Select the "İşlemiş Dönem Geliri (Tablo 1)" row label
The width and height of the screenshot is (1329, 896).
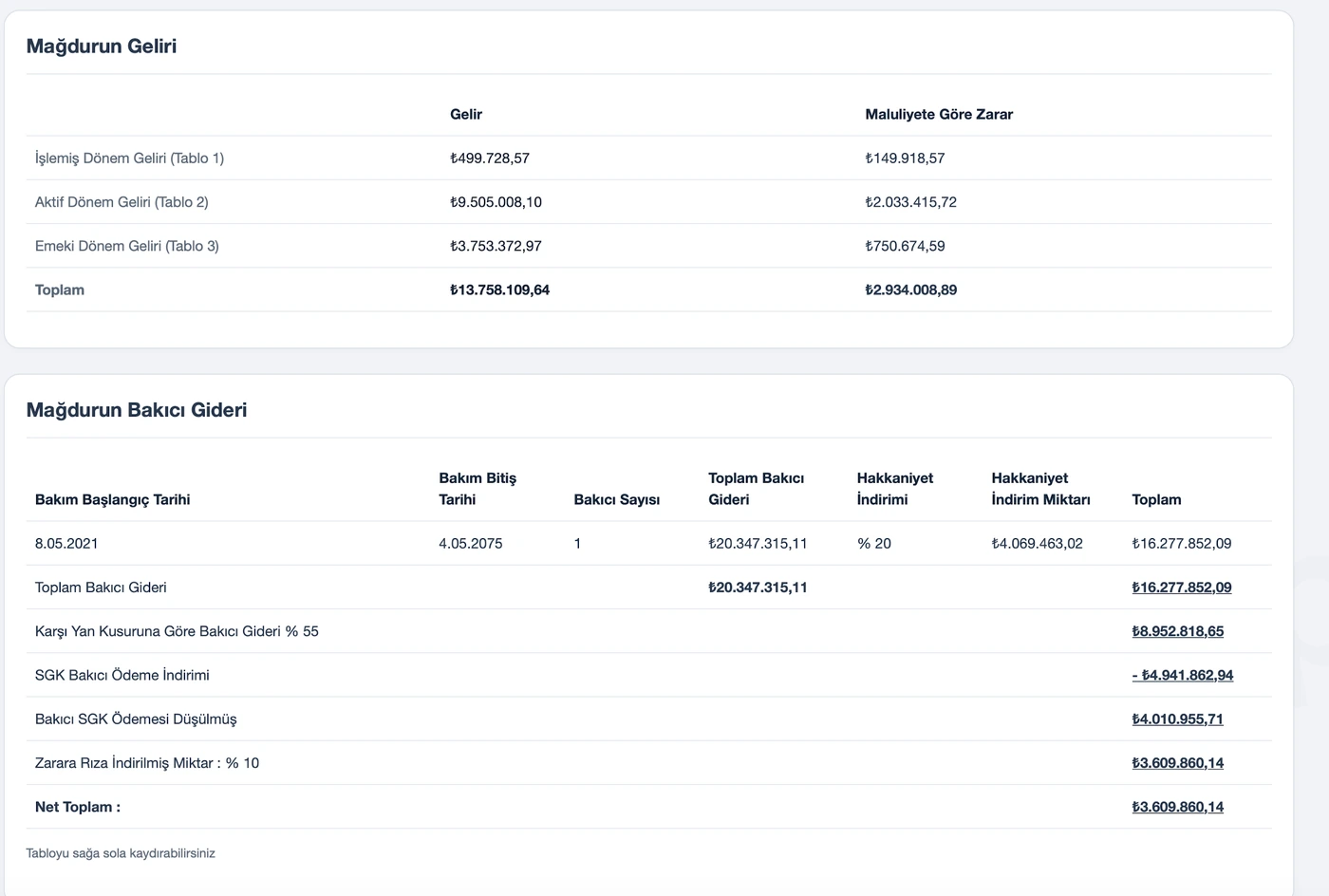[x=129, y=159]
